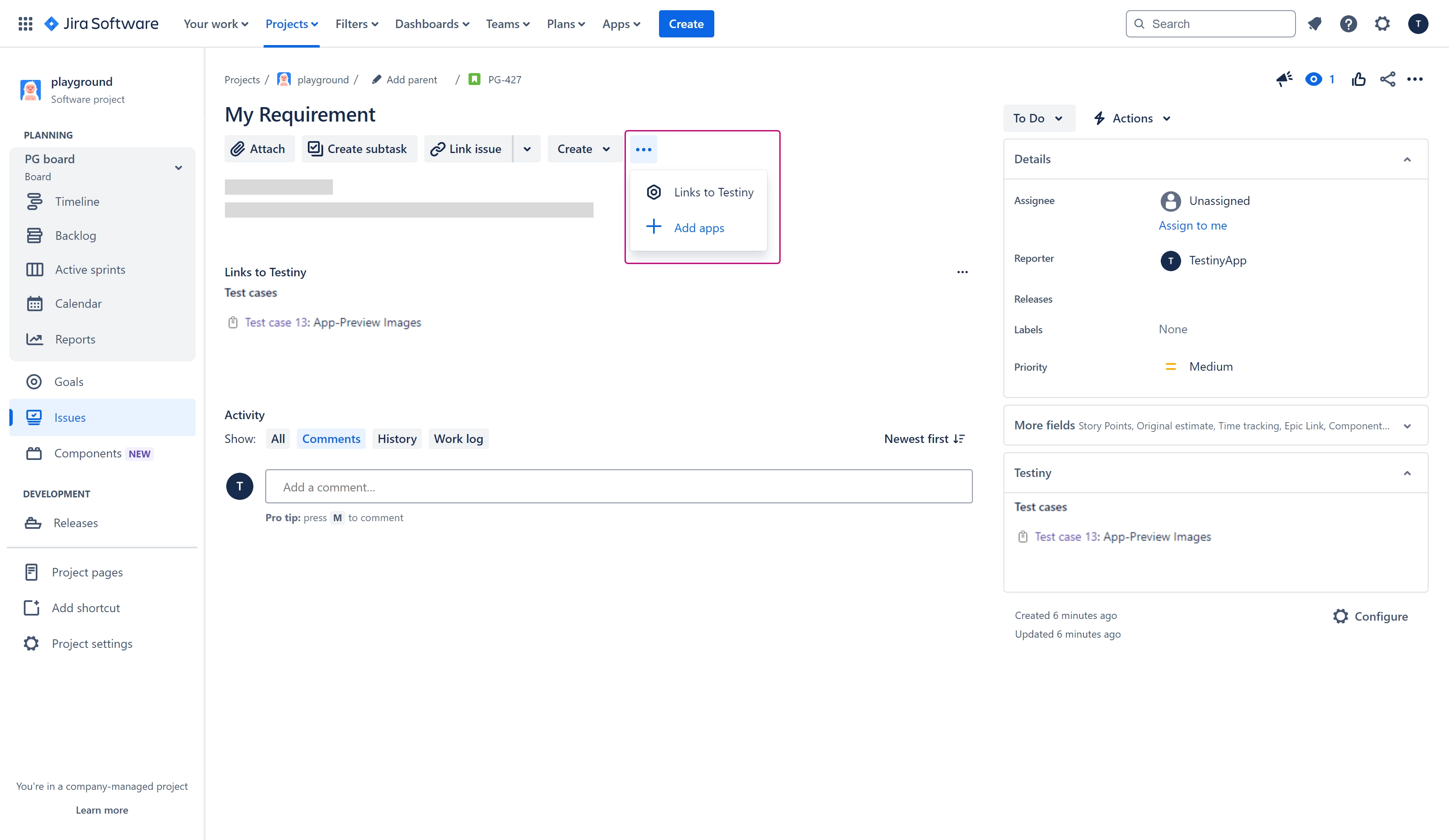1449x840 pixels.
Task: Click the Assign to me link
Action: pyautogui.click(x=1193, y=225)
